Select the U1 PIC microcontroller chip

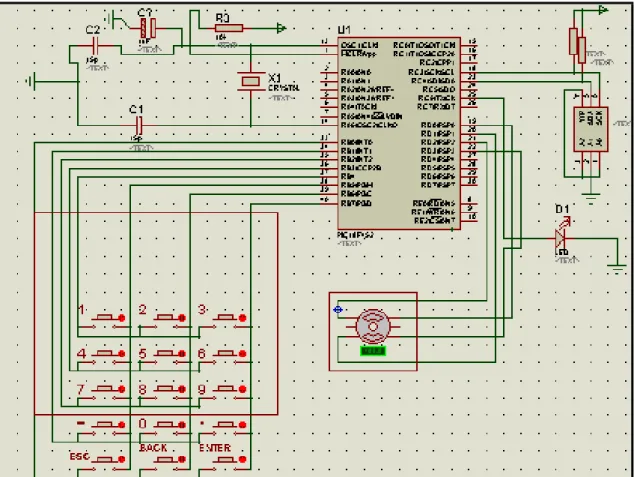coord(399,134)
